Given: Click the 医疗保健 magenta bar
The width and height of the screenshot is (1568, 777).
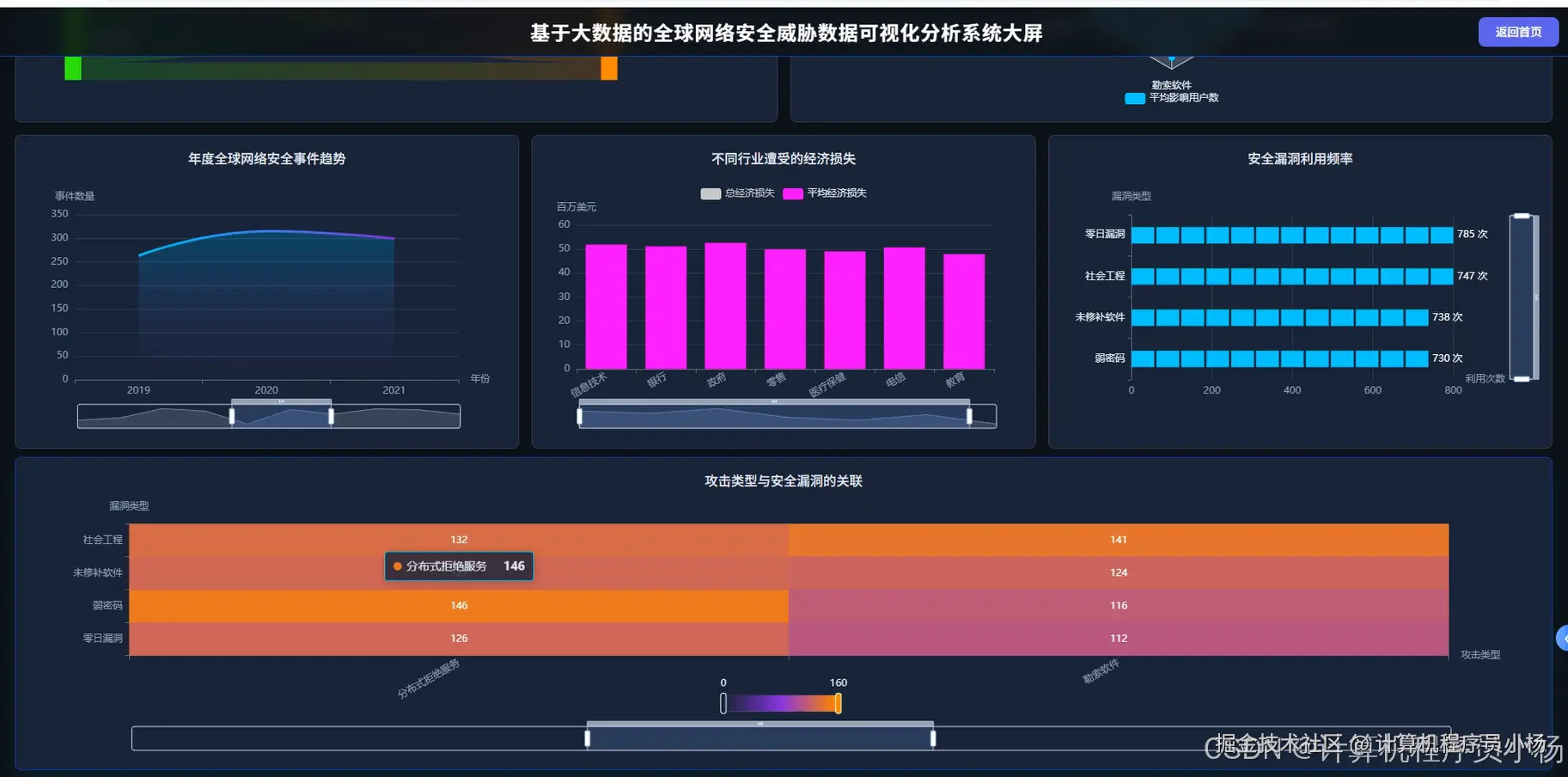Looking at the screenshot, I should click(x=845, y=310).
